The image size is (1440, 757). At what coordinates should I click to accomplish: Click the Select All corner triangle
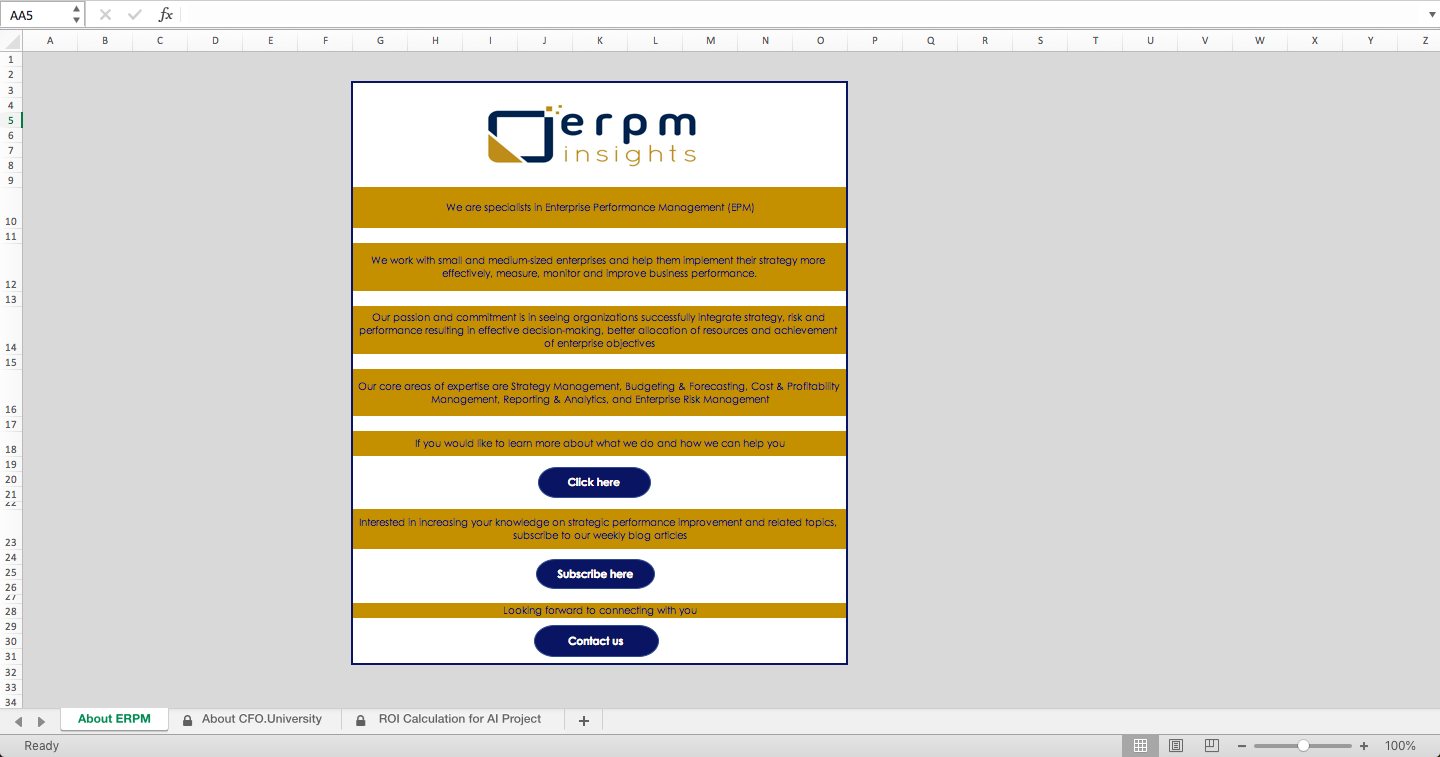[x=11, y=41]
